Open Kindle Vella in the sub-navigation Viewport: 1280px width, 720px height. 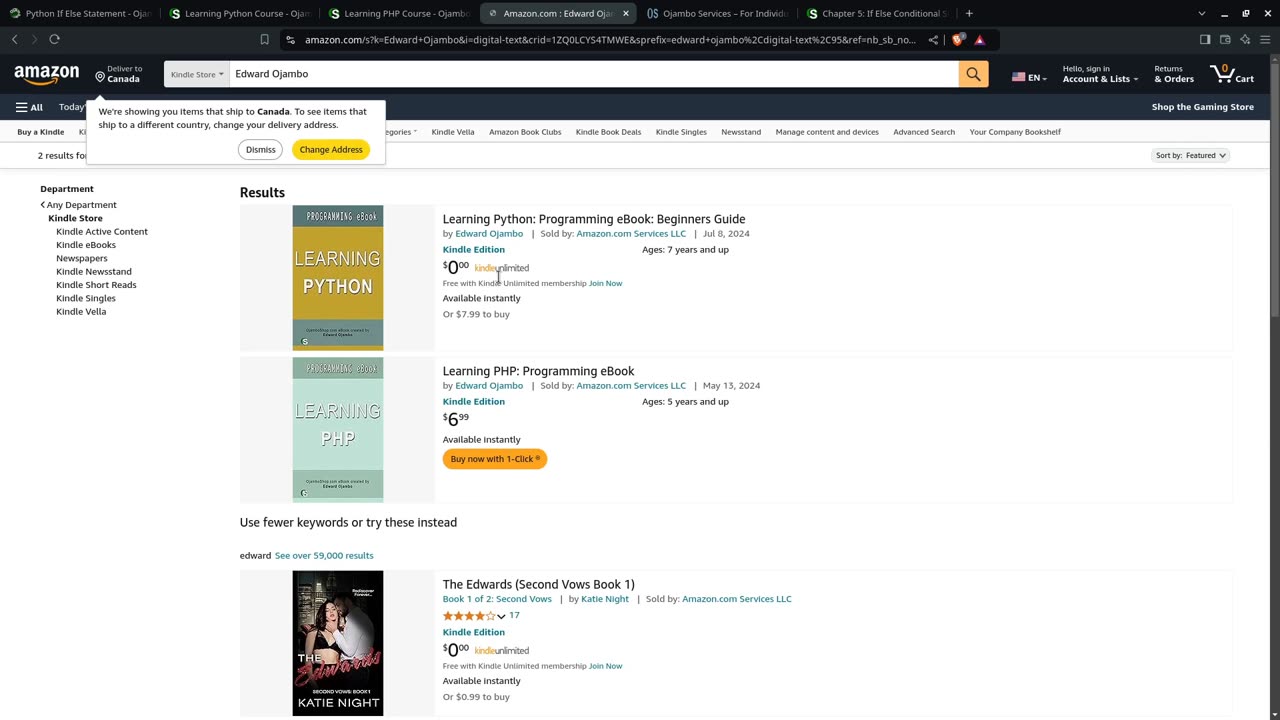pos(453,132)
